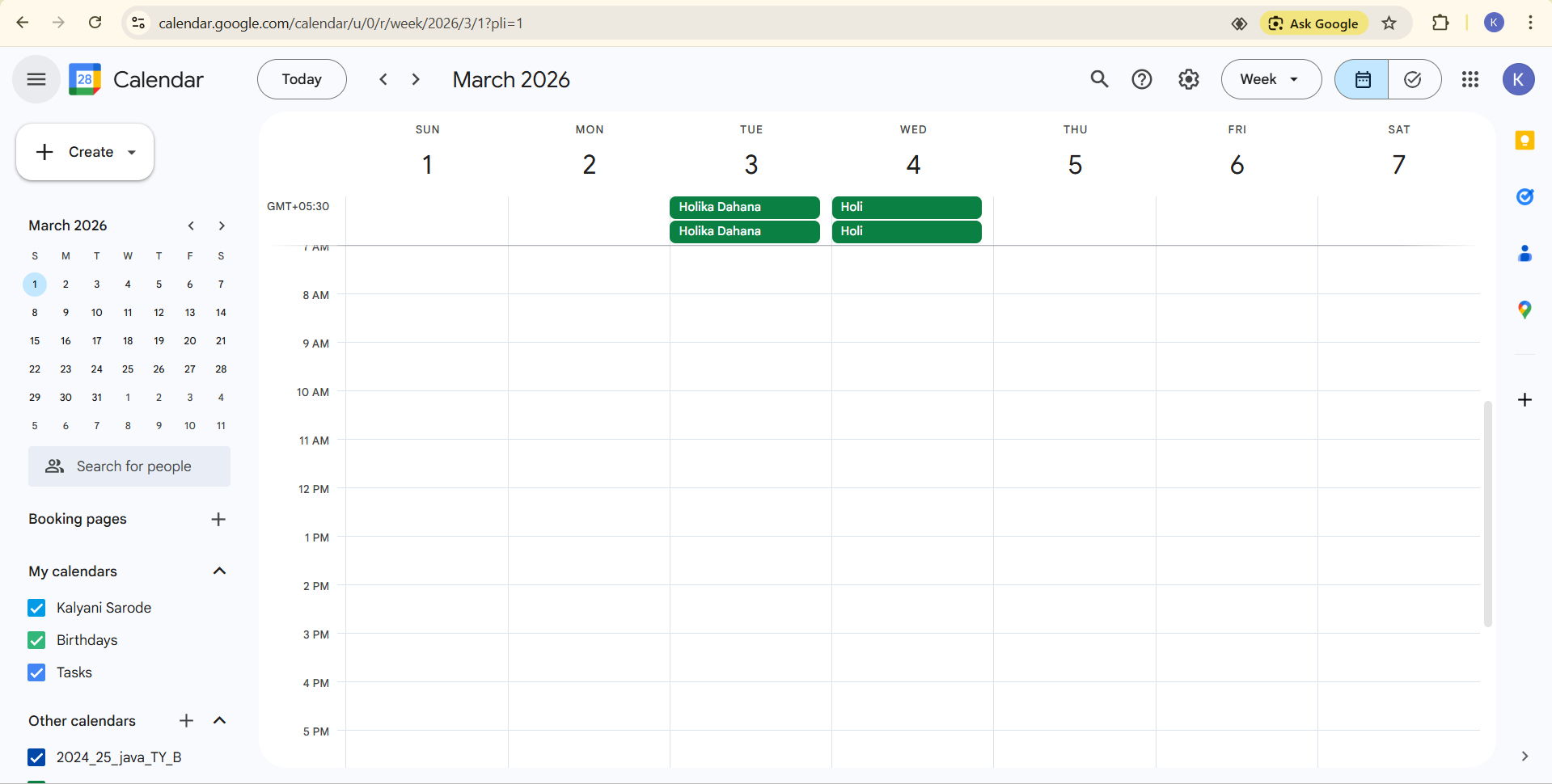Open Contacts in side panel
This screenshot has width=1552, height=784.
(1525, 254)
